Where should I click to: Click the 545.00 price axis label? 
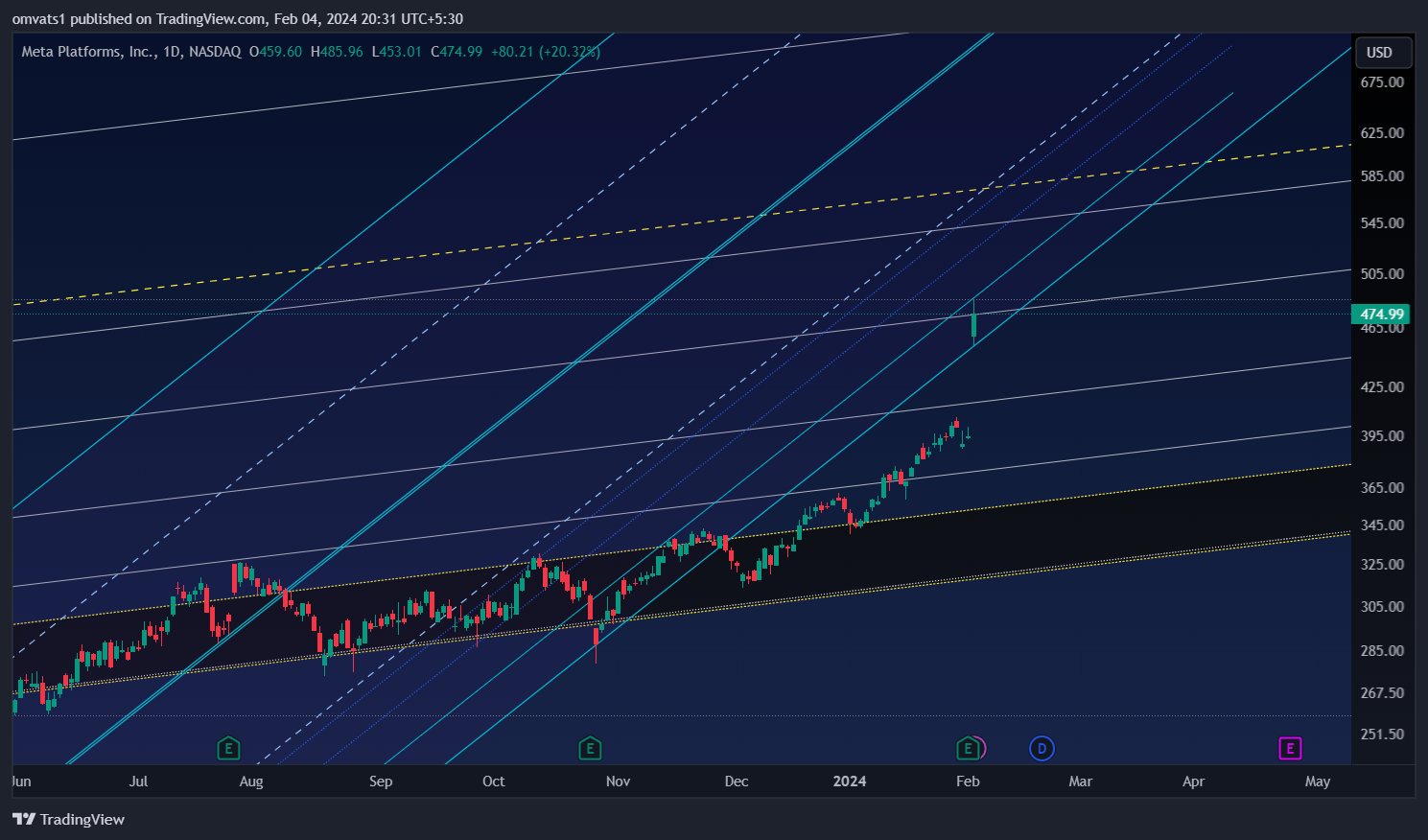[1382, 223]
